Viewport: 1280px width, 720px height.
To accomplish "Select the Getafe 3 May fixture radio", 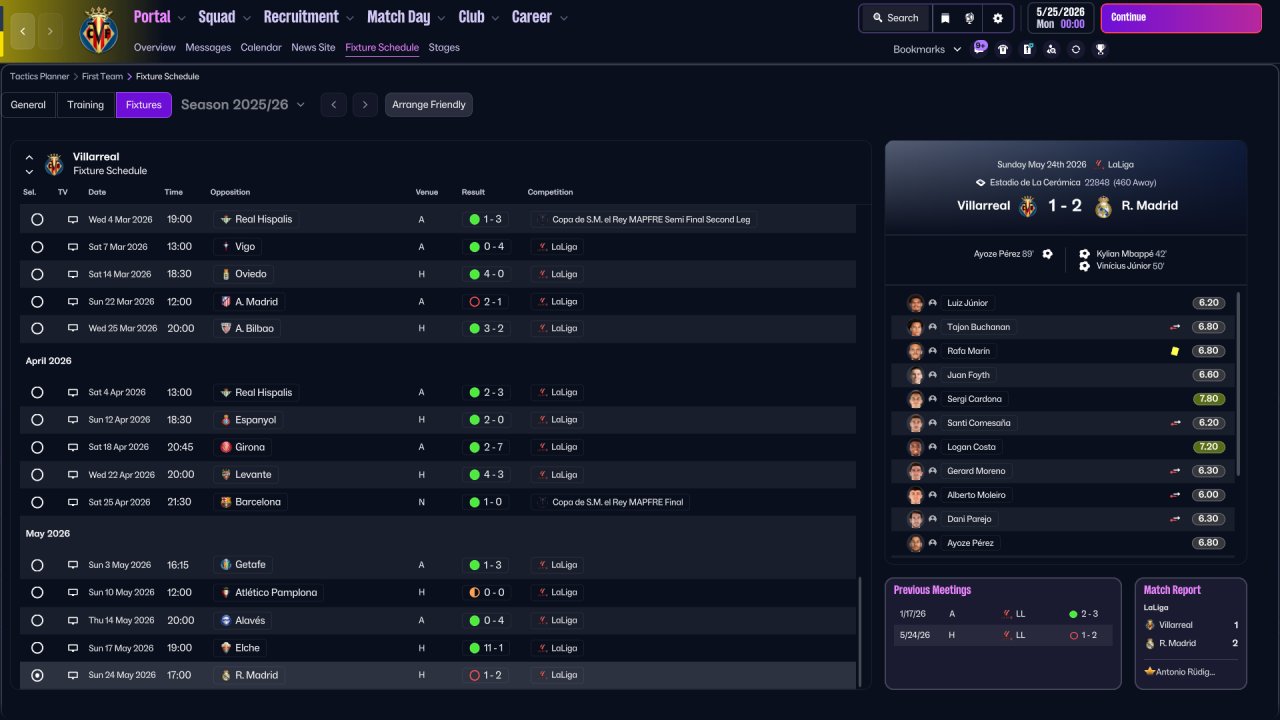I will 37,565.
